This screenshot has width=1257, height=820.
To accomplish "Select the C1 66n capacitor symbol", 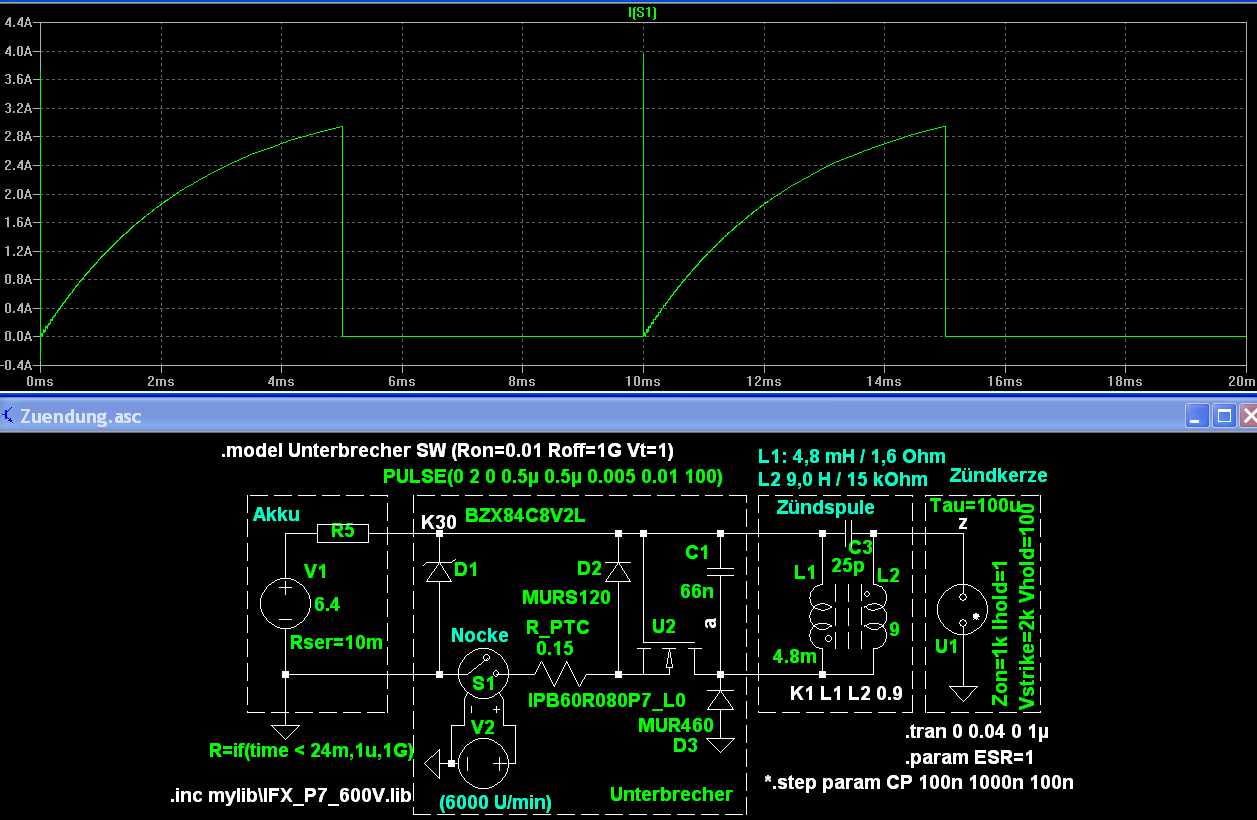I will coord(719,571).
